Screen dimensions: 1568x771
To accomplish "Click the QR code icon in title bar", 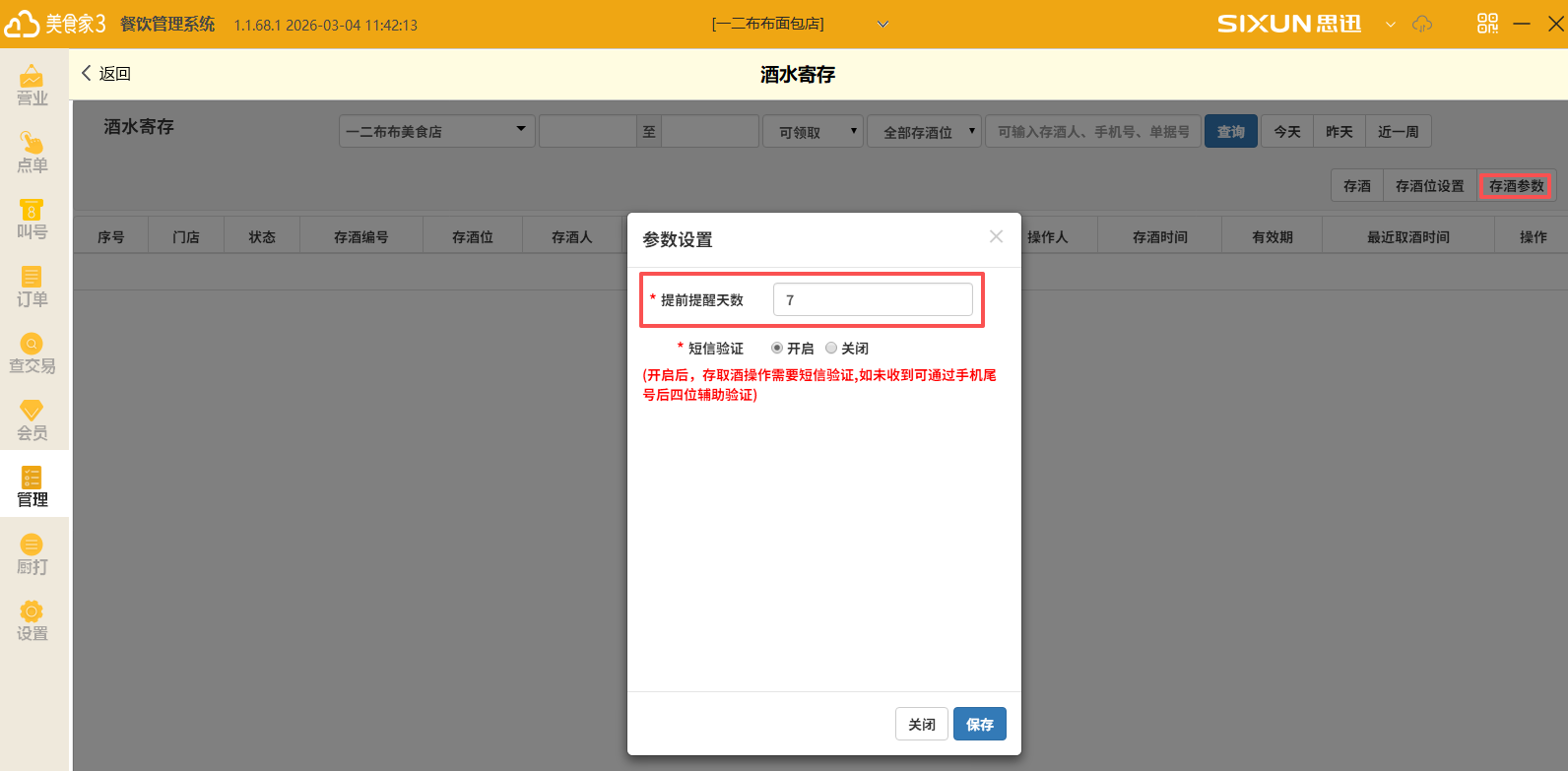I will [x=1487, y=24].
